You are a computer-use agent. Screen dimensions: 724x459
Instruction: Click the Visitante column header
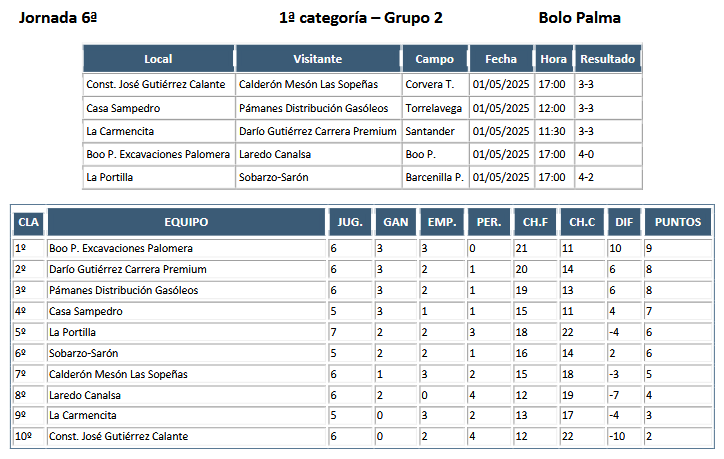[318, 59]
